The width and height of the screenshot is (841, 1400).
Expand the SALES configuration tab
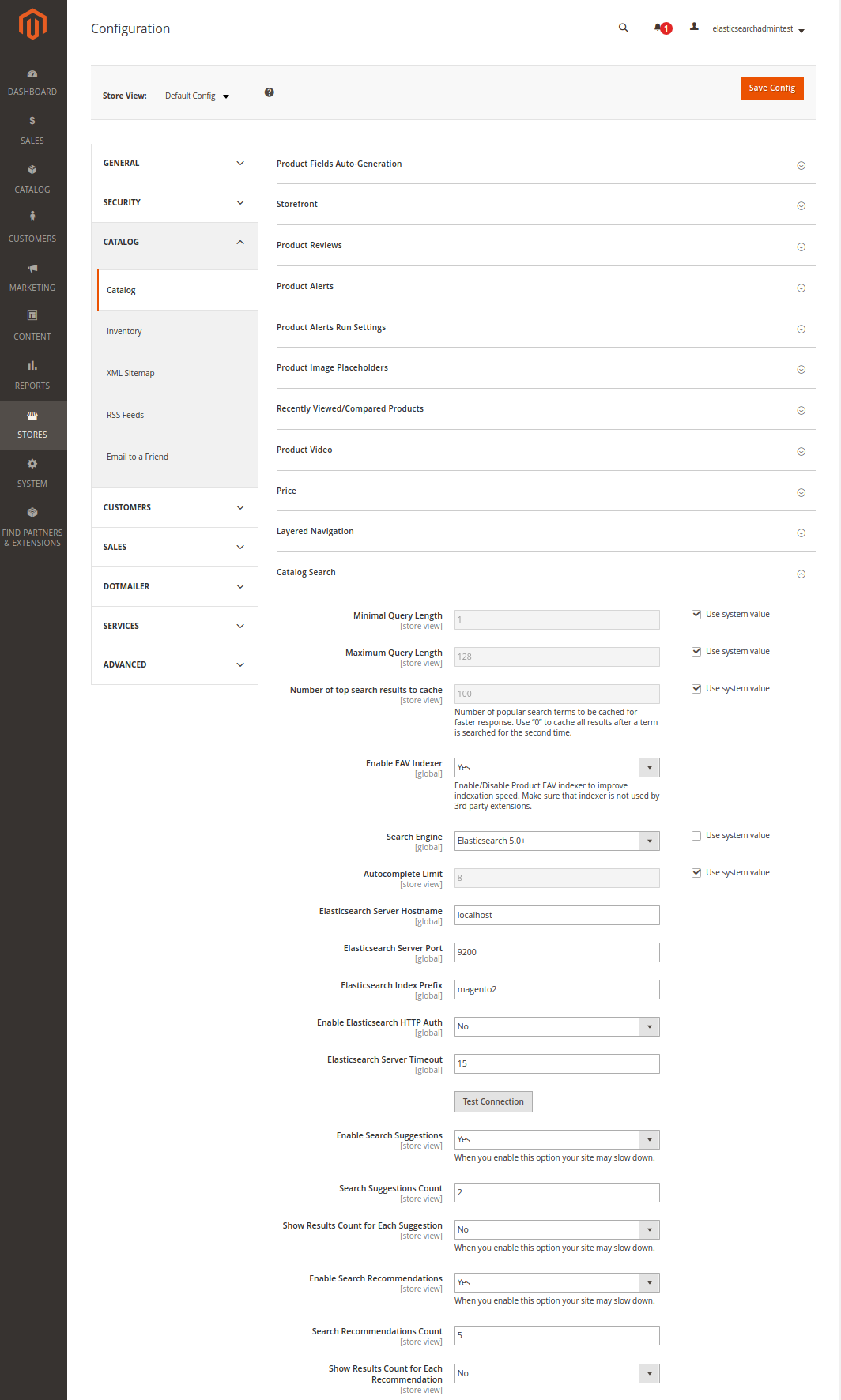[175, 547]
